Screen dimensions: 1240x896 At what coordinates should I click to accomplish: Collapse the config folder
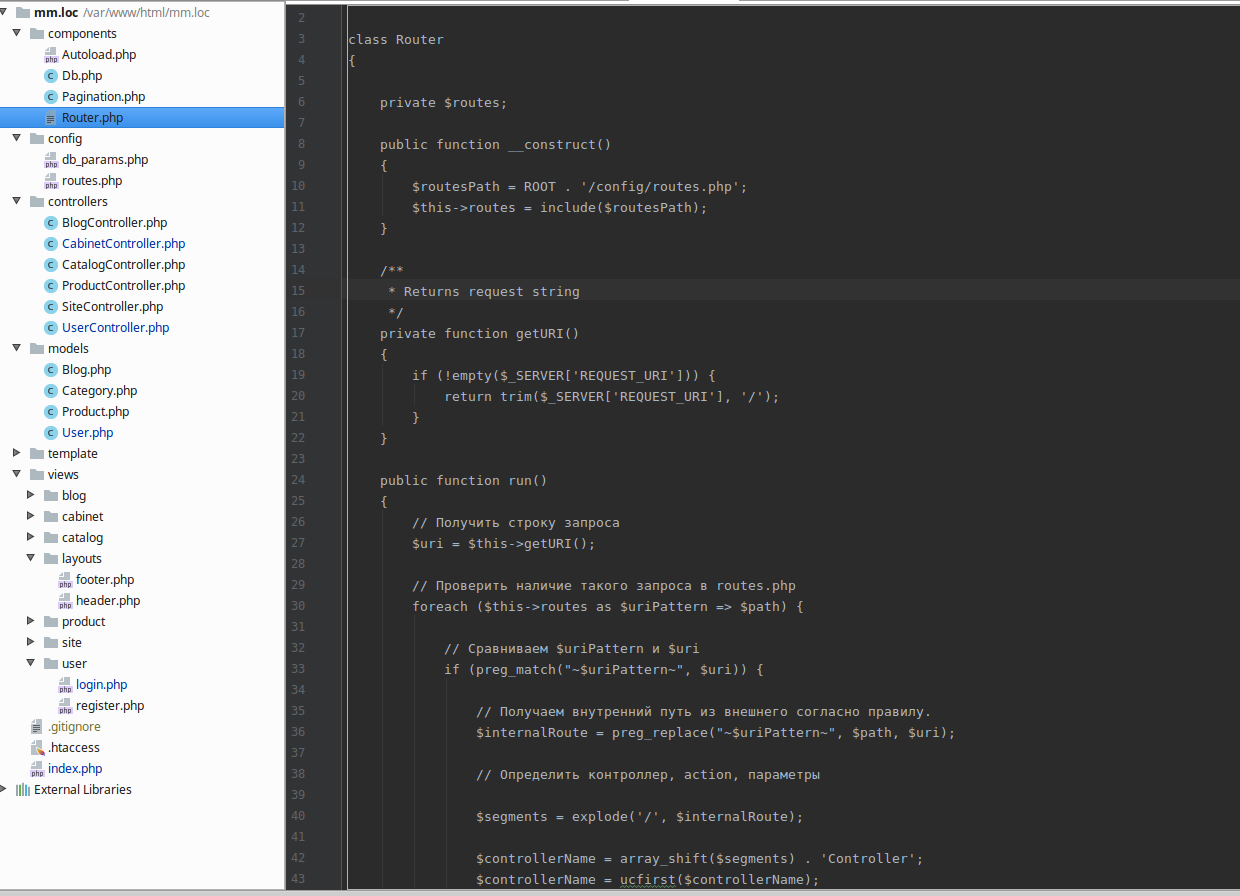pos(16,139)
